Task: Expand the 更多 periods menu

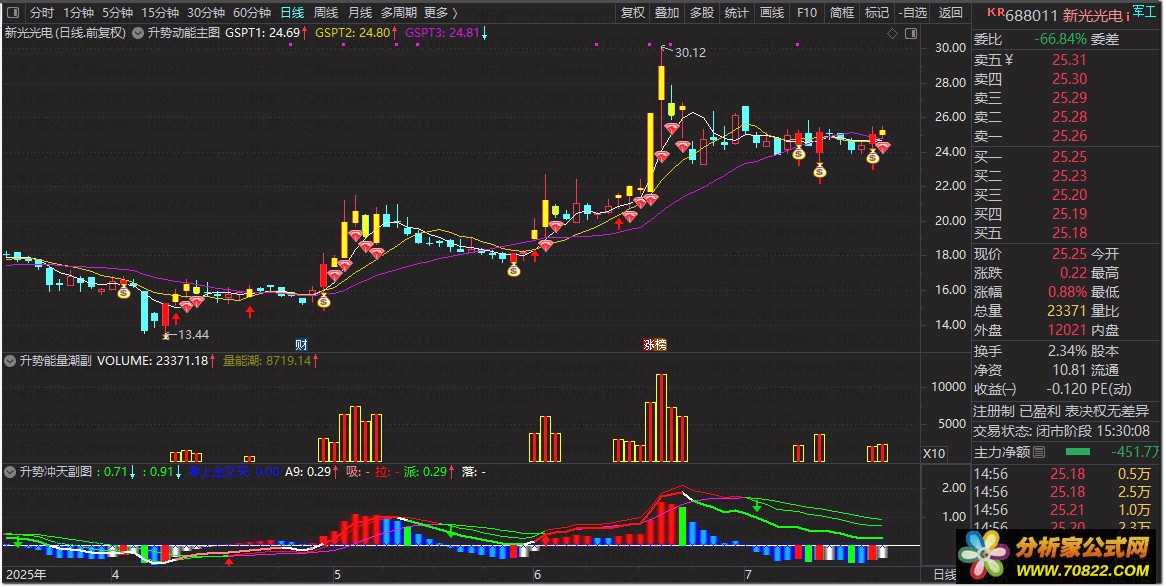Action: pos(440,13)
